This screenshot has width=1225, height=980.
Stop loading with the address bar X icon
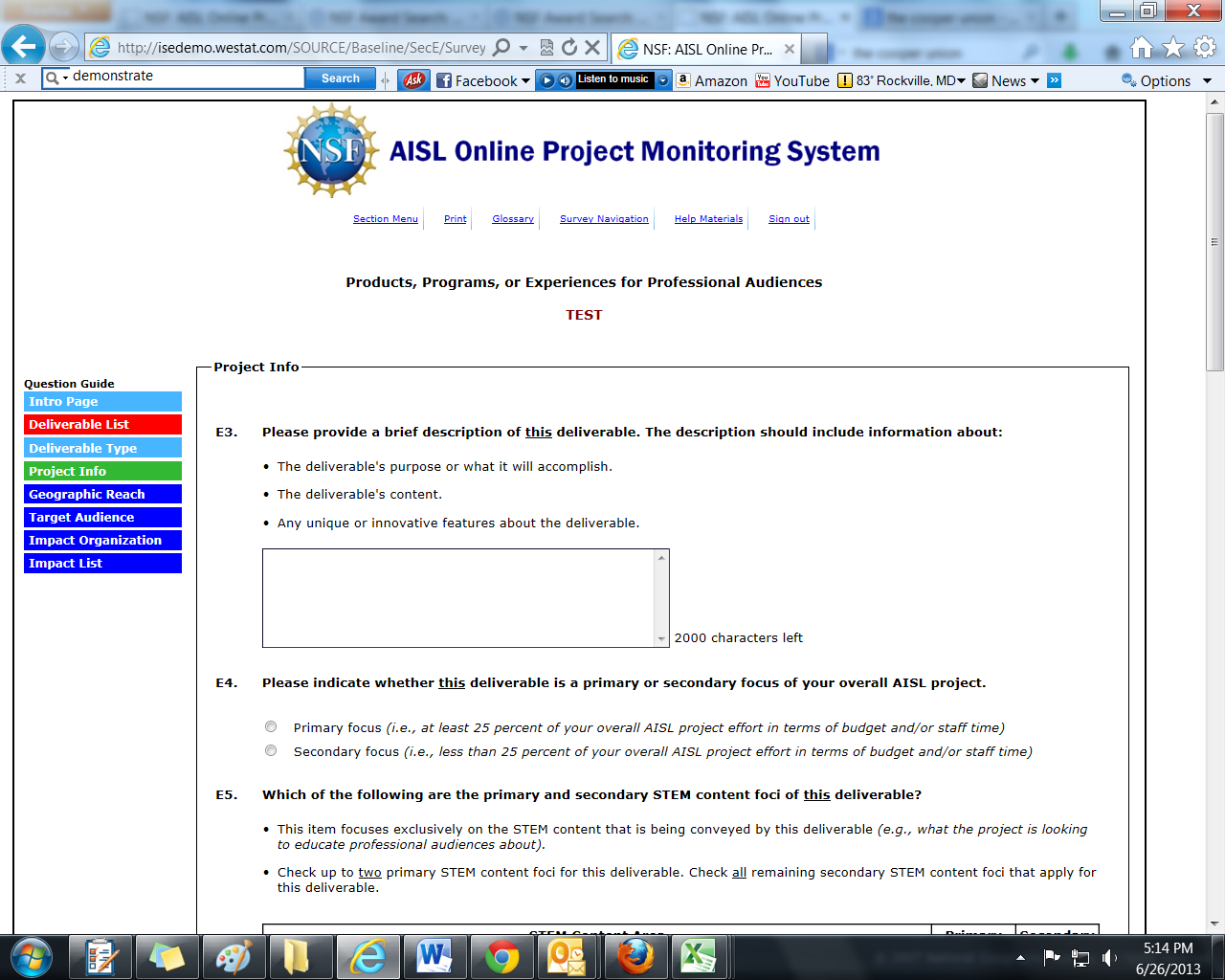pyautogui.click(x=592, y=48)
